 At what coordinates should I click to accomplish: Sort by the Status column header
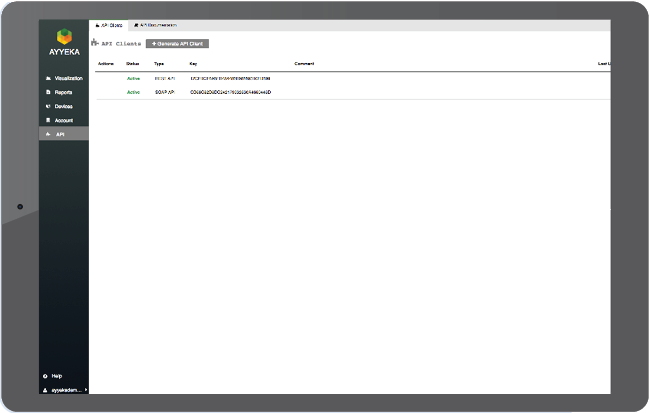(133, 63)
